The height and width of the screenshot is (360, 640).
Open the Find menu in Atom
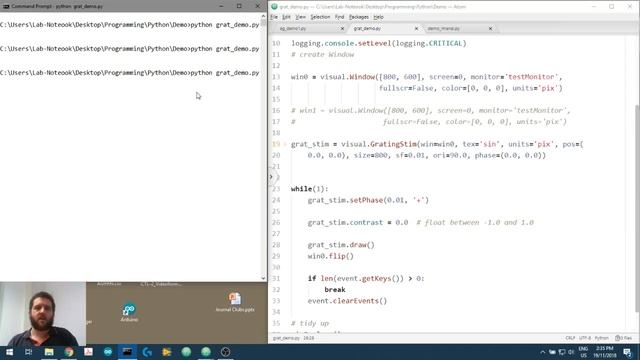[339, 17]
